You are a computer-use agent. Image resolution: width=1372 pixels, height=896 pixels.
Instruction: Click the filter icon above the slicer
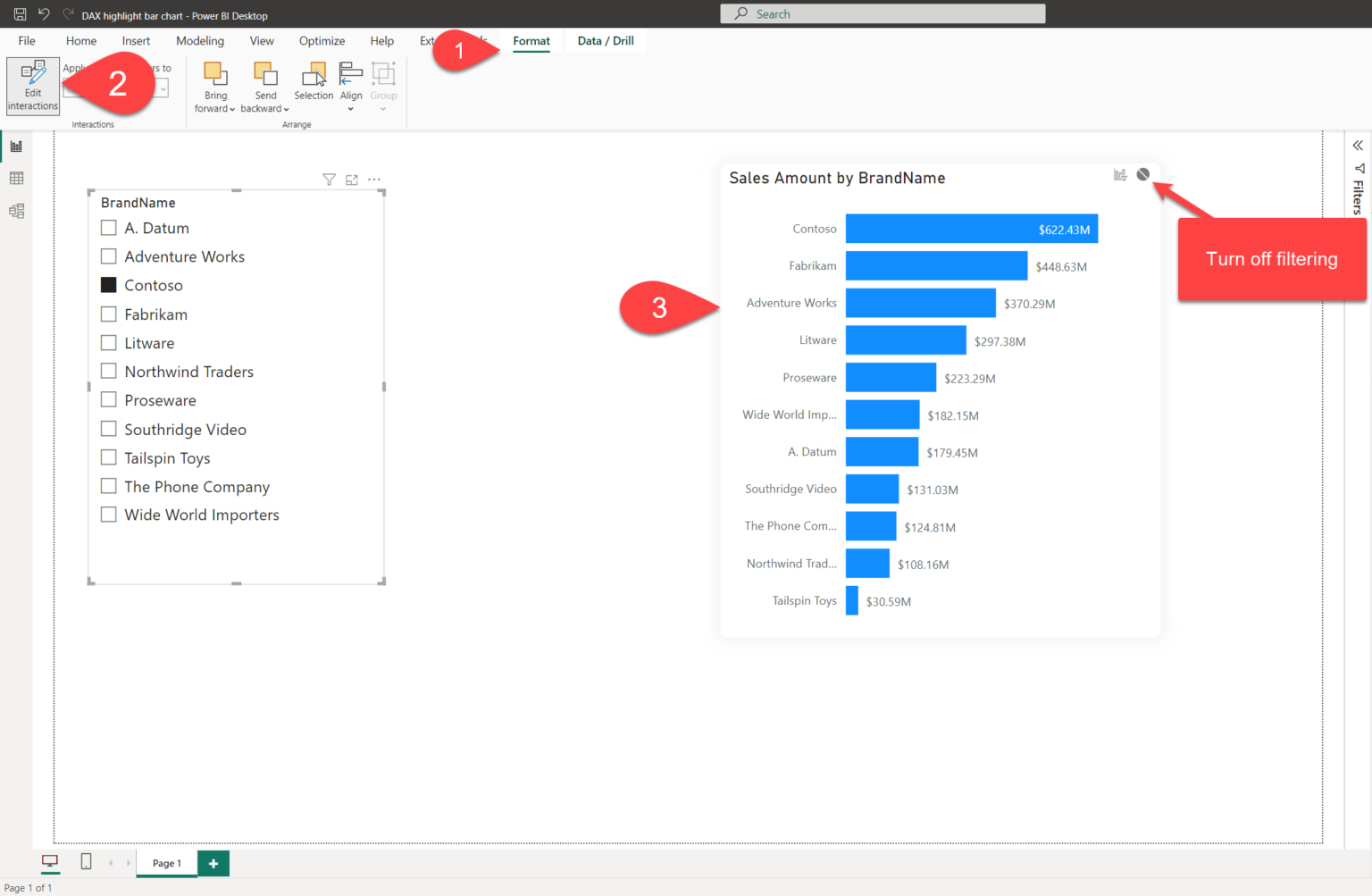click(329, 180)
